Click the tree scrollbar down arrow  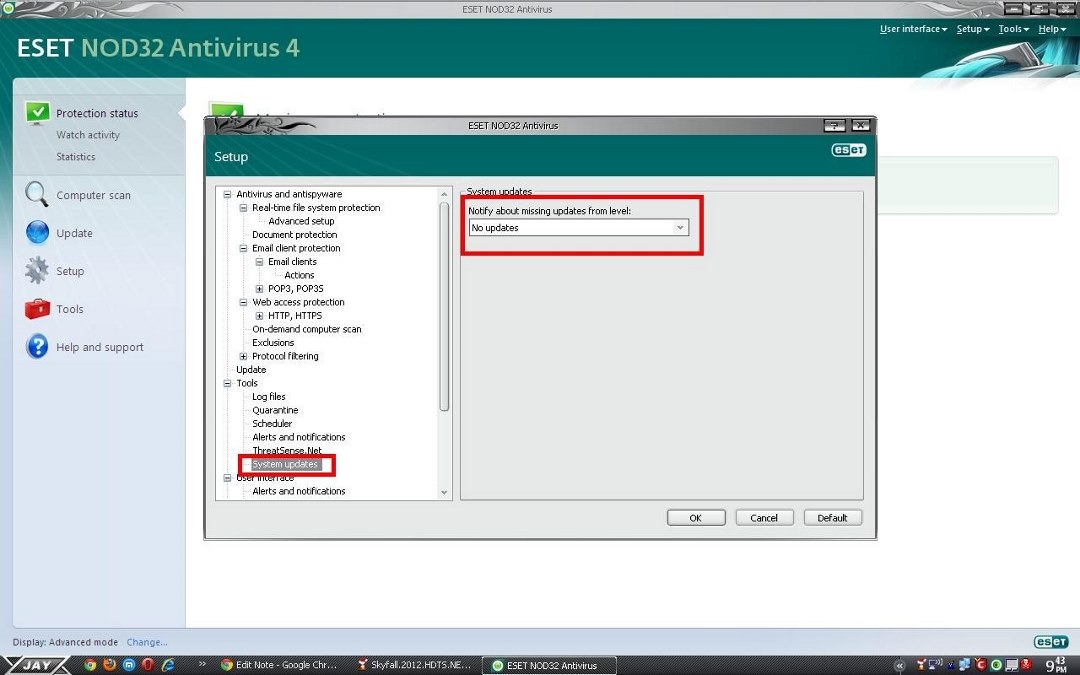point(444,492)
